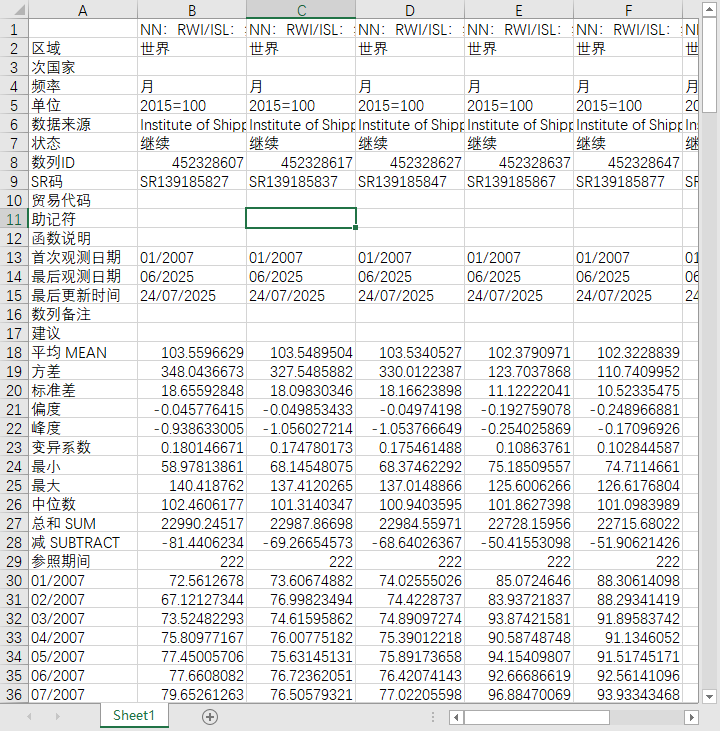Click the select-all corner triangle
Screen dimensions: 720x731
coord(14,9)
